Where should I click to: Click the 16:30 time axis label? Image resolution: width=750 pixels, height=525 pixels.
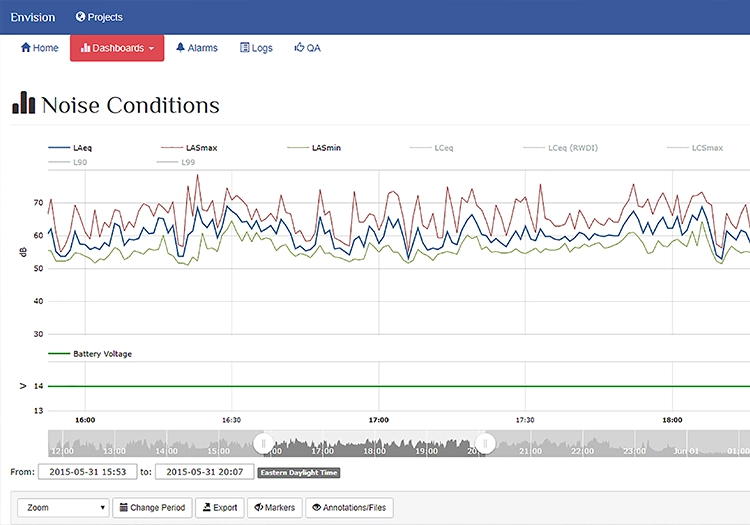(x=232, y=420)
